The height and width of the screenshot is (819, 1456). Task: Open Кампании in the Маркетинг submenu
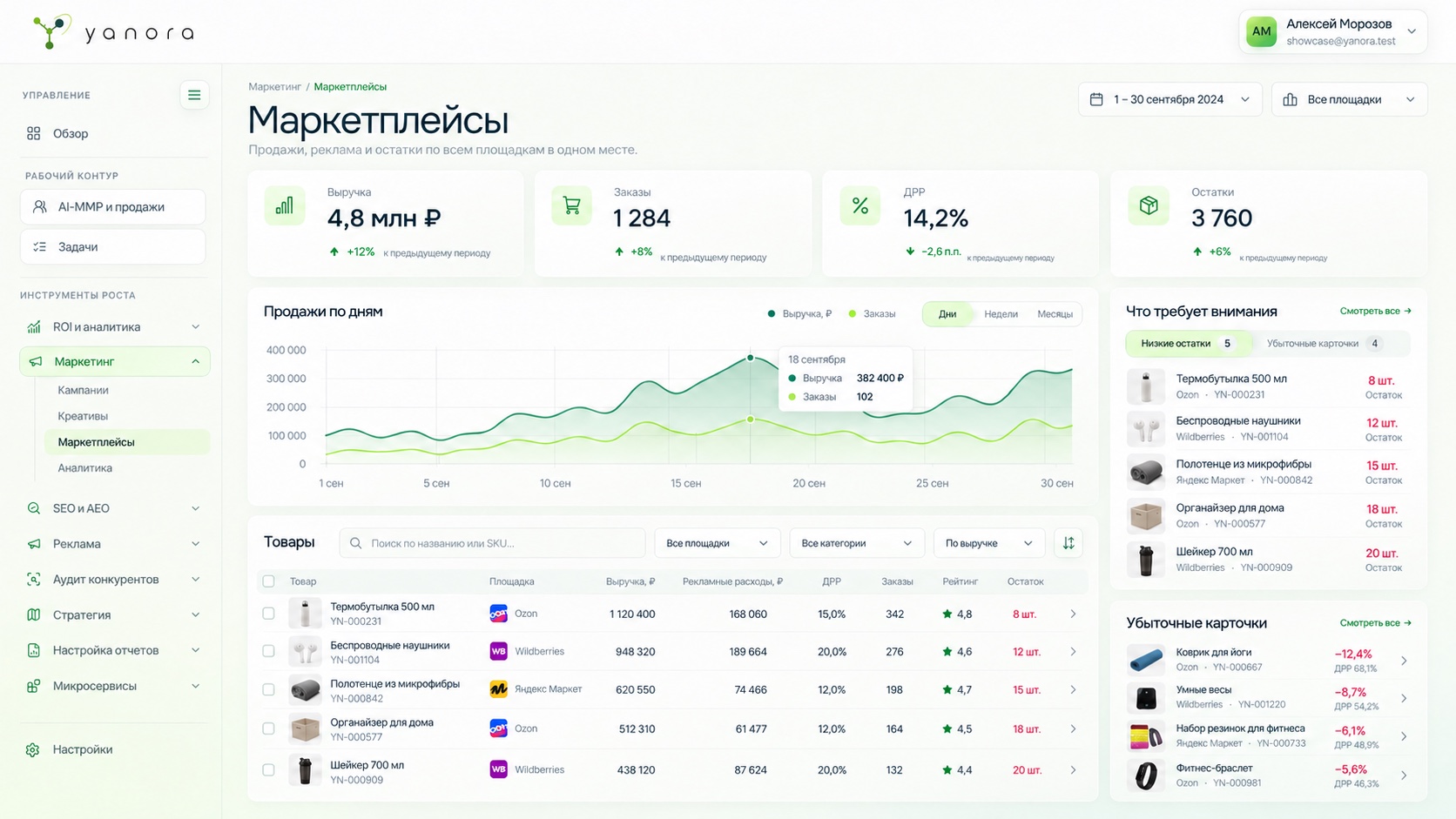point(84,390)
